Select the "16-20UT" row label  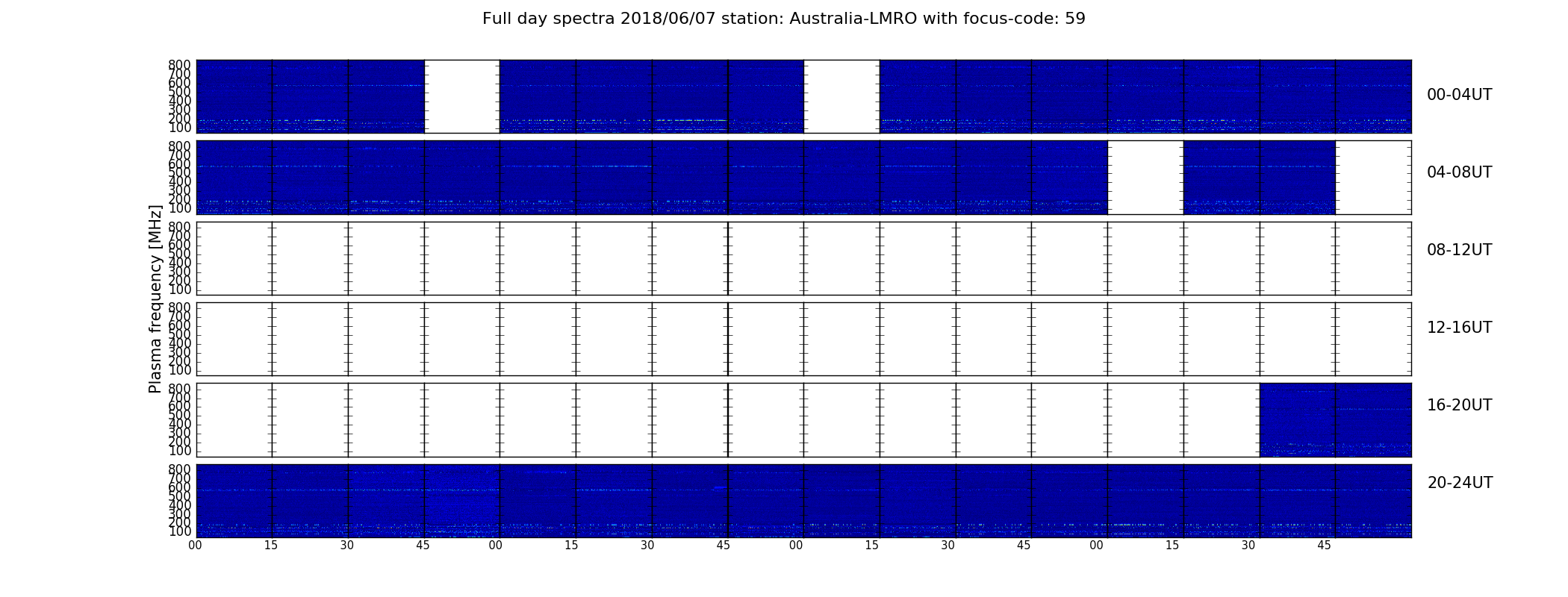tap(1459, 405)
